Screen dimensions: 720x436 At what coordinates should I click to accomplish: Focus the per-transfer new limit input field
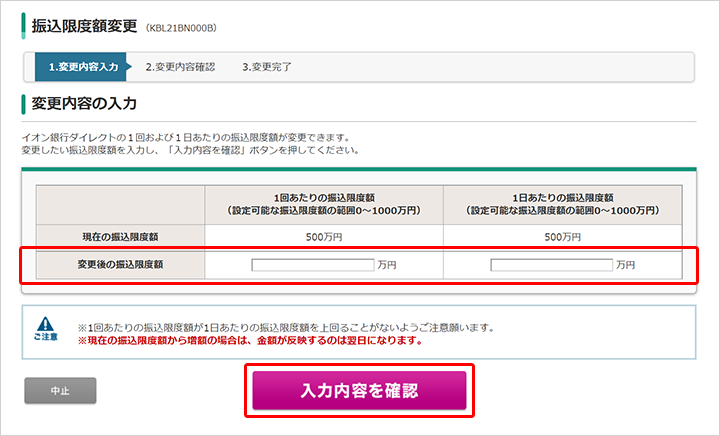coord(313,265)
